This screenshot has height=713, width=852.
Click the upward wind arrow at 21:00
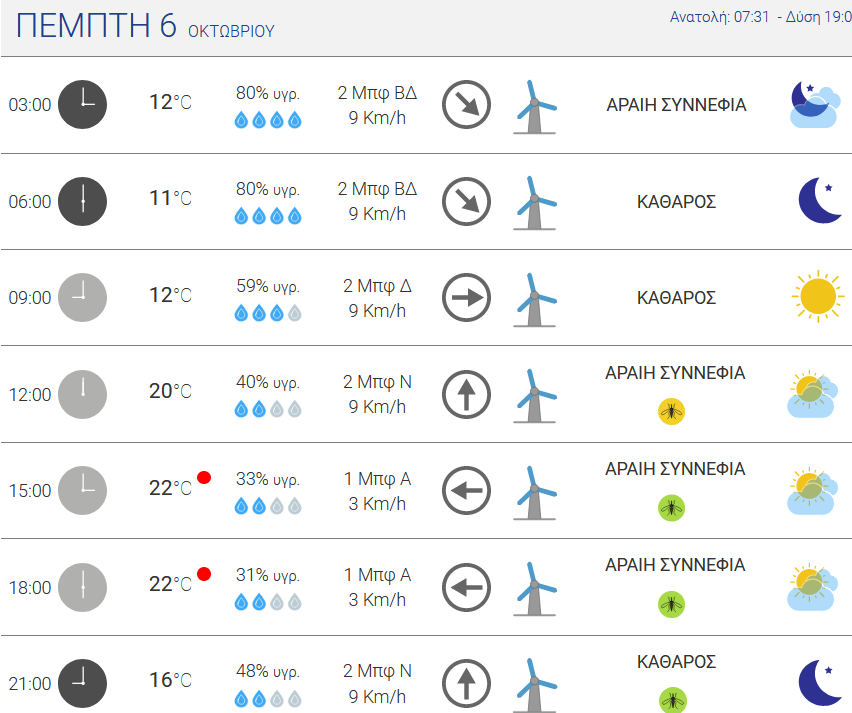tap(466, 684)
